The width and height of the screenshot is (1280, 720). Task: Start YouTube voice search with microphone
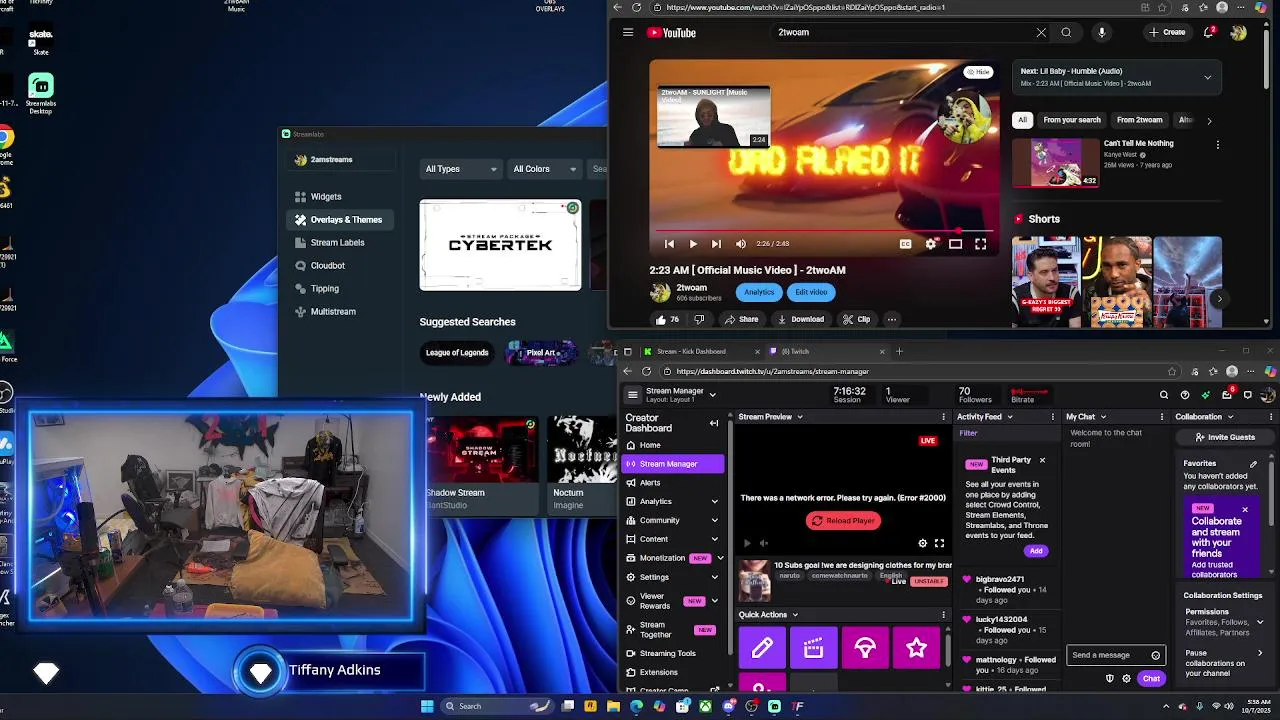click(x=1102, y=32)
